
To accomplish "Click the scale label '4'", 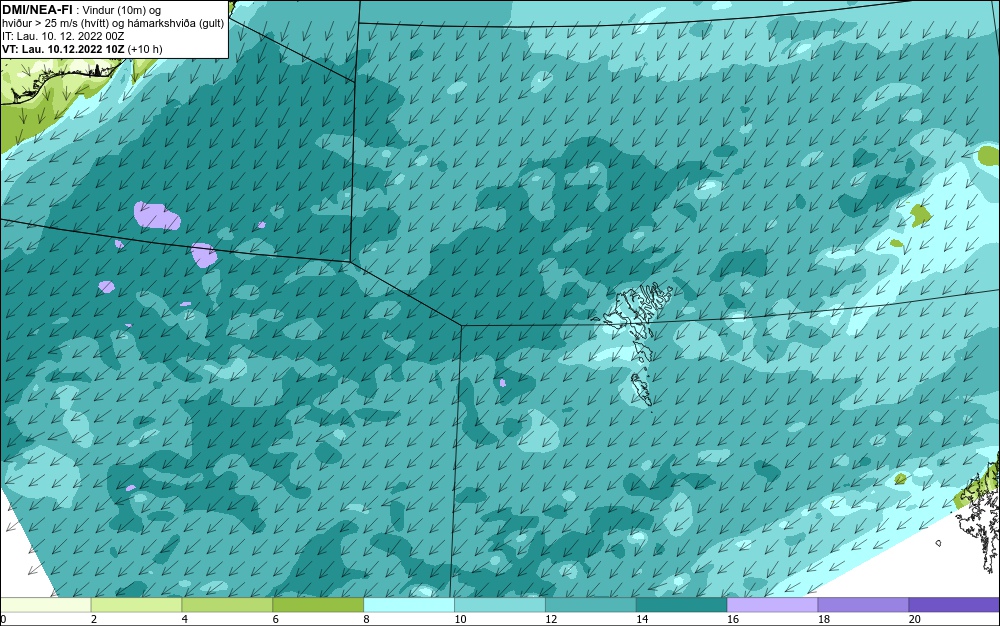I will pyautogui.click(x=184, y=619).
